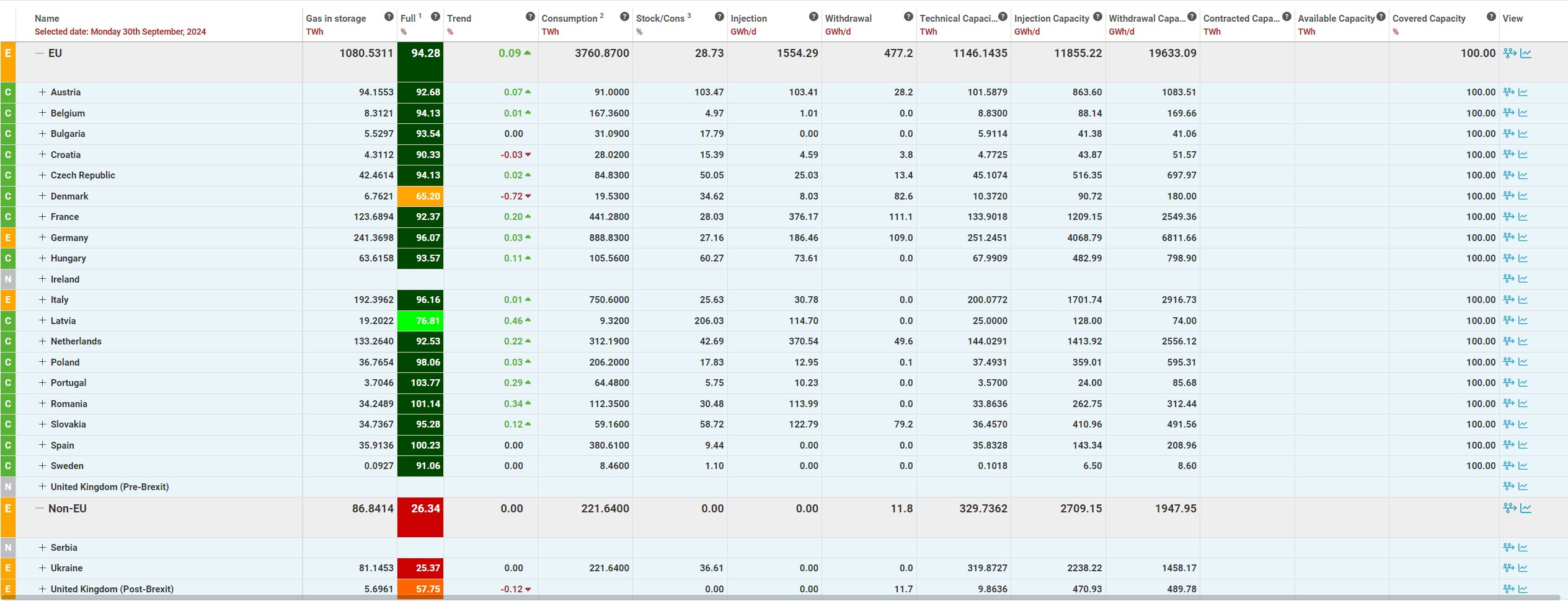Expand the Hungary row

[42, 258]
